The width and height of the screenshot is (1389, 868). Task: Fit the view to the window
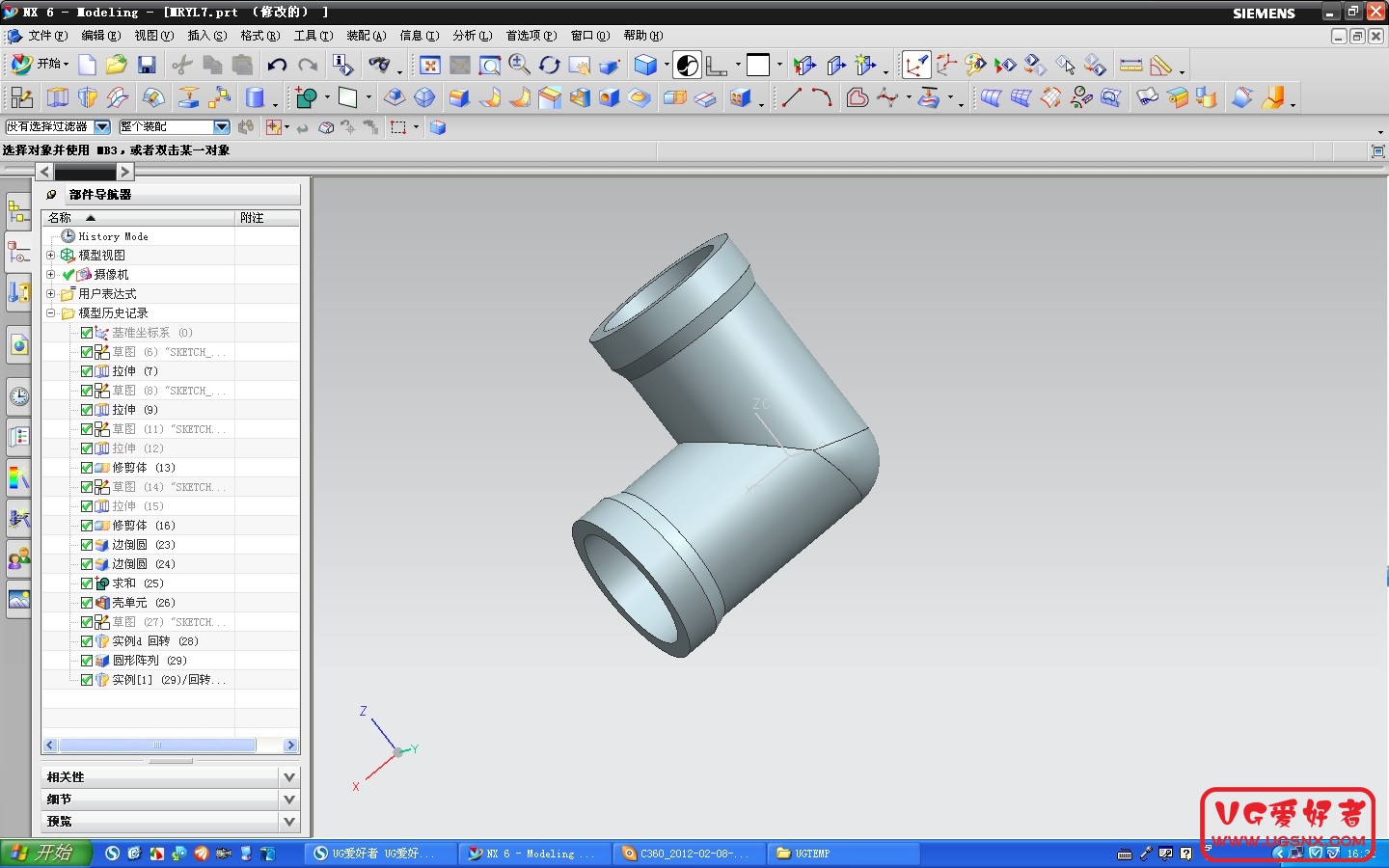(x=430, y=65)
